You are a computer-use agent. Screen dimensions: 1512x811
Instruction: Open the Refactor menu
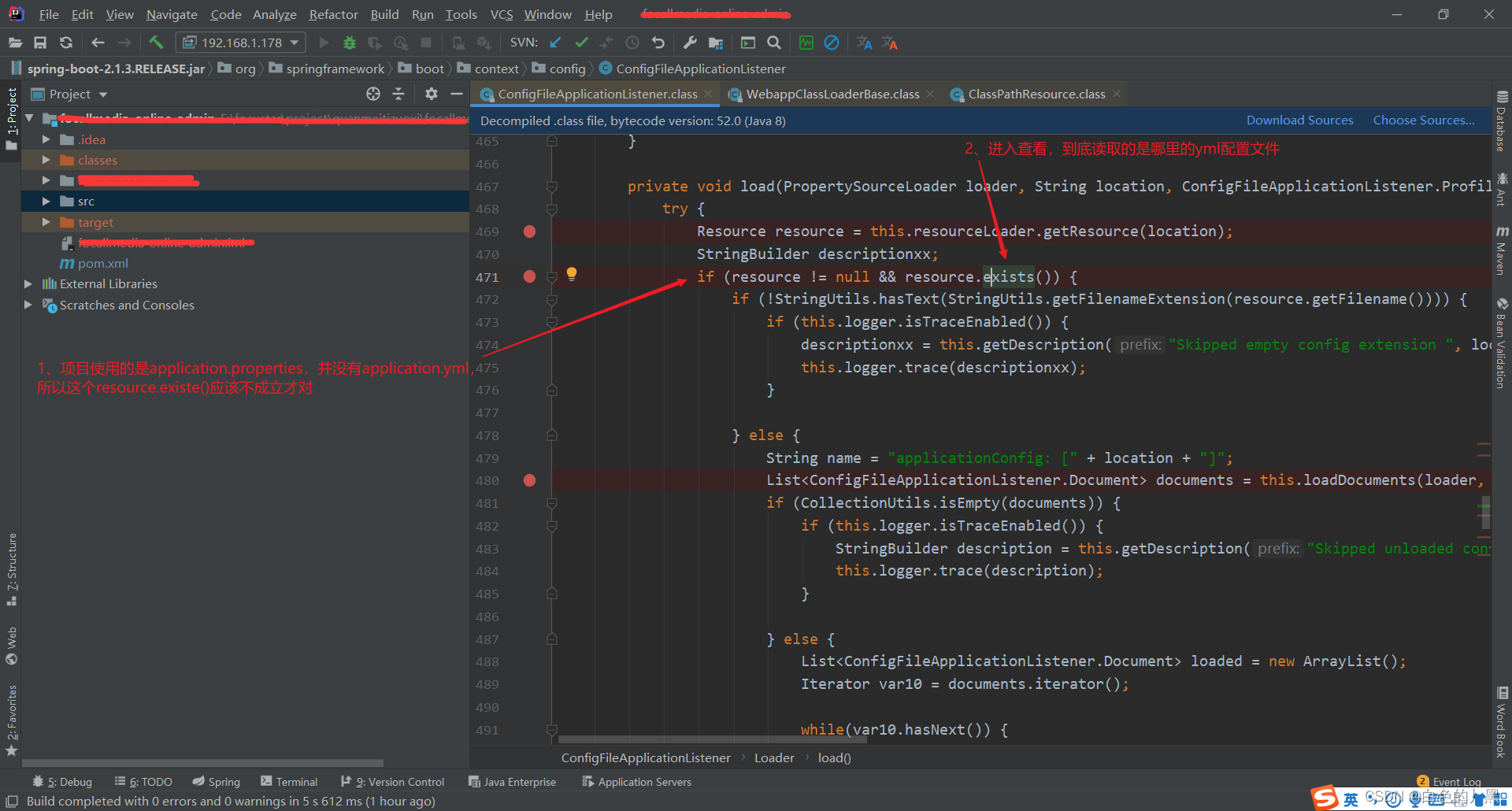pos(333,14)
